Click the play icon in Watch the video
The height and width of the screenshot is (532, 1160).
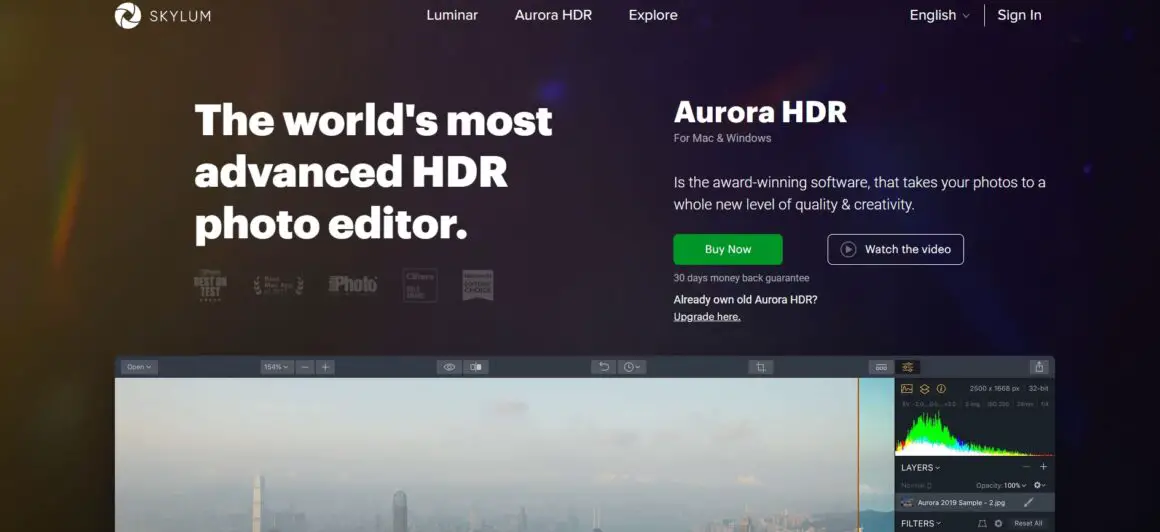848,249
